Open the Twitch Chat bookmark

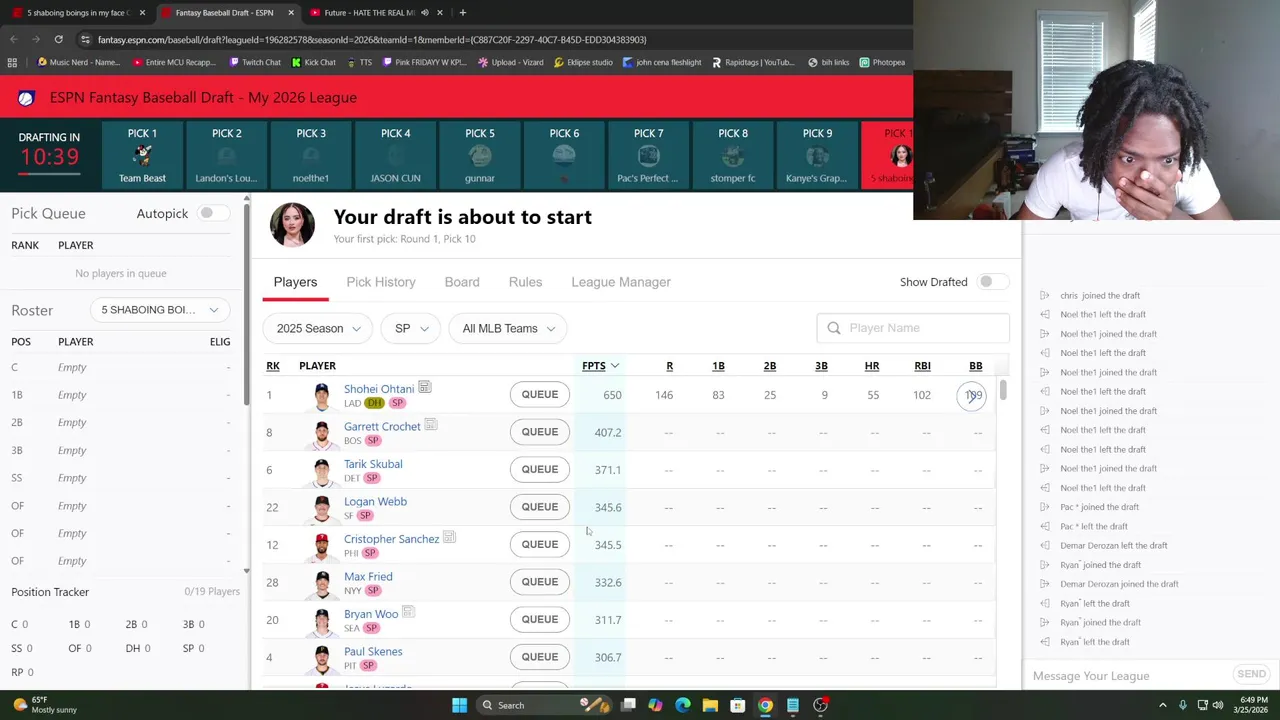coord(255,62)
